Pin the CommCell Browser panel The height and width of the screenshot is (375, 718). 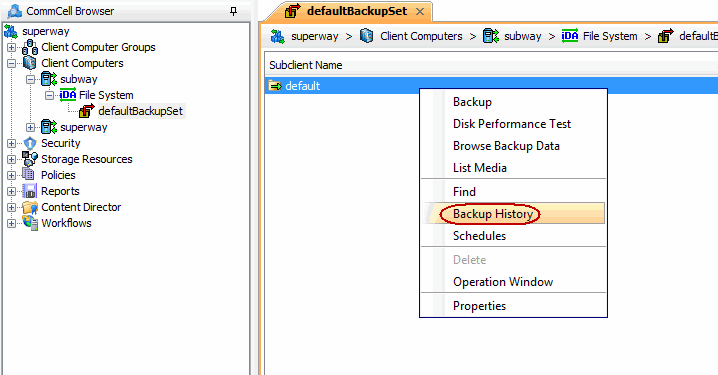click(234, 11)
